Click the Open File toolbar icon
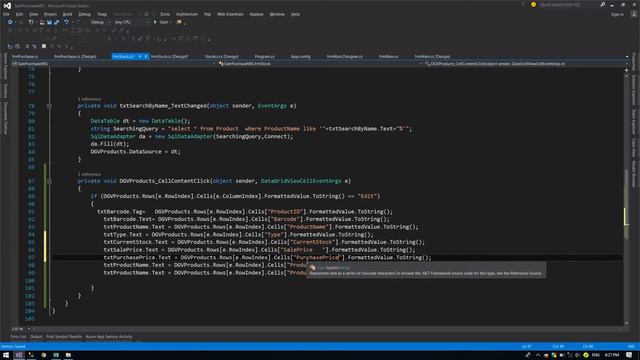 pyautogui.click(x=42, y=22)
